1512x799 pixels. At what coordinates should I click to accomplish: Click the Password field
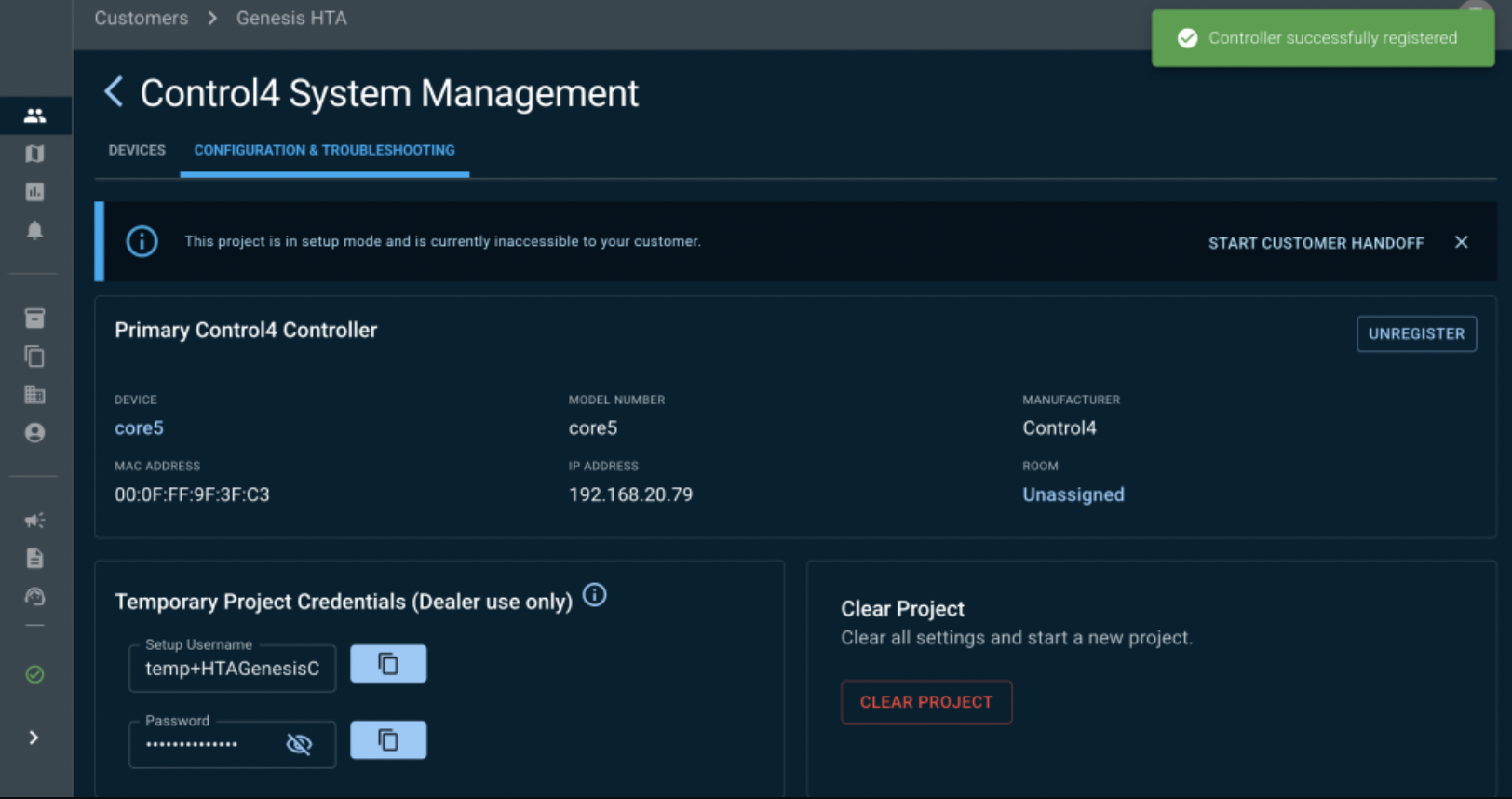[232, 744]
